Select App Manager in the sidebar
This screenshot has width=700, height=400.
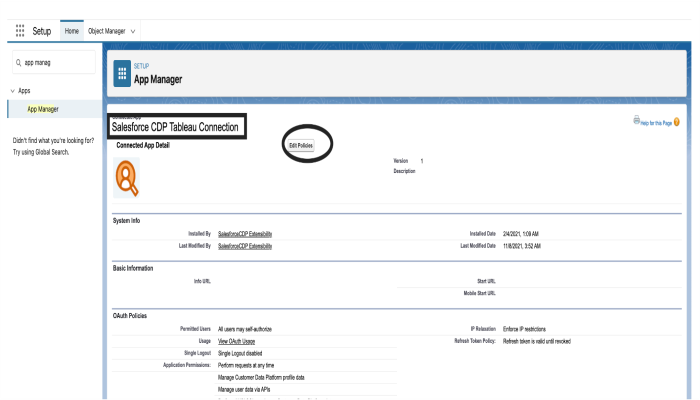click(x=43, y=109)
